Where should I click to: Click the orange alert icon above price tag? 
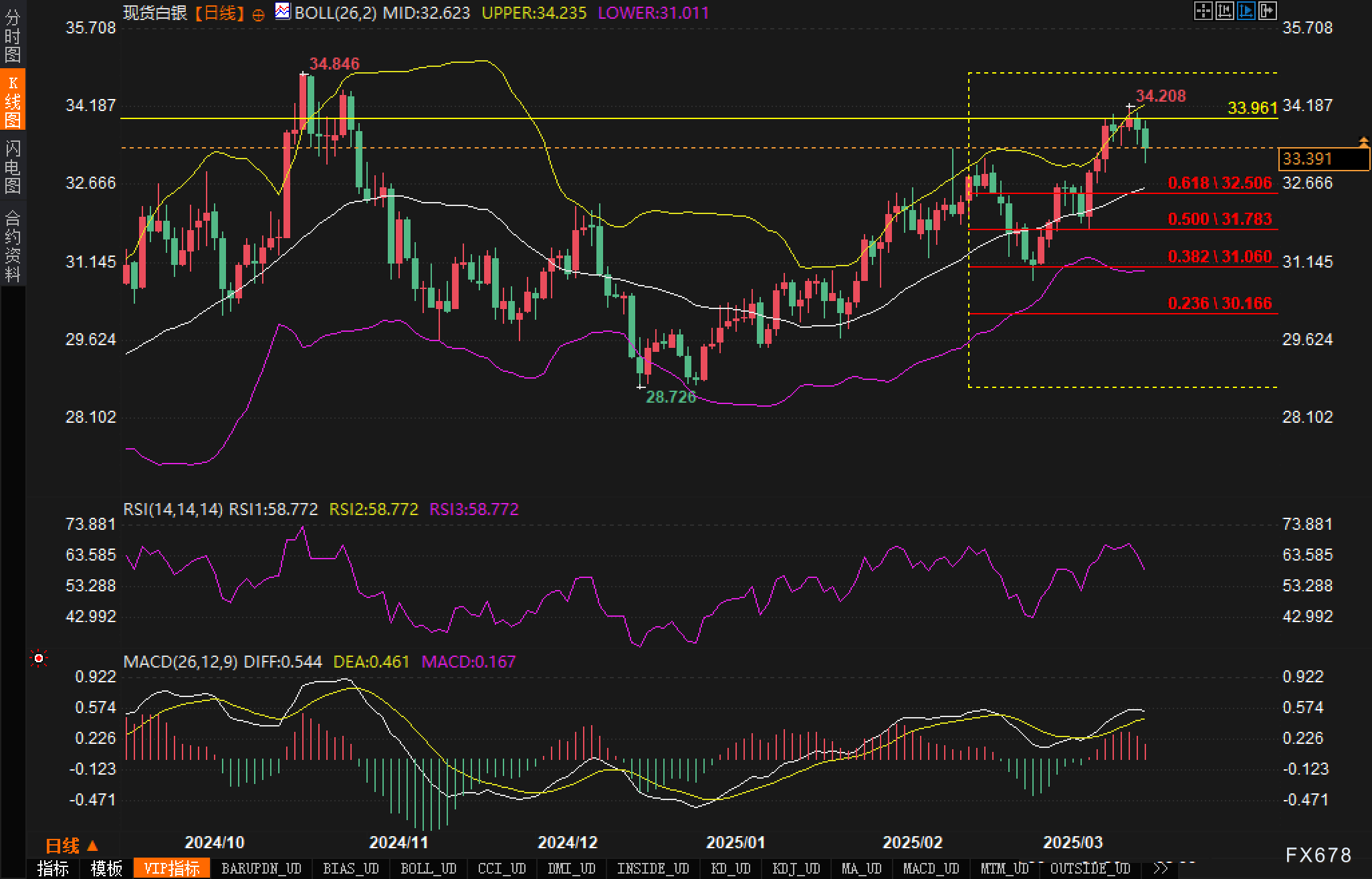click(x=1363, y=142)
